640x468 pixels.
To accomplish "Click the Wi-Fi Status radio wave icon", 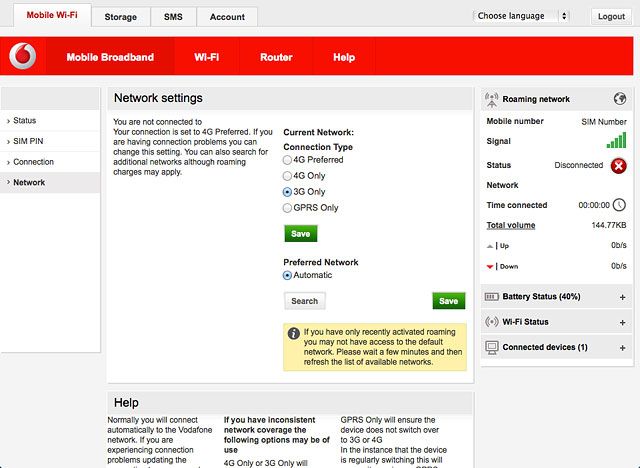I will (x=491, y=322).
